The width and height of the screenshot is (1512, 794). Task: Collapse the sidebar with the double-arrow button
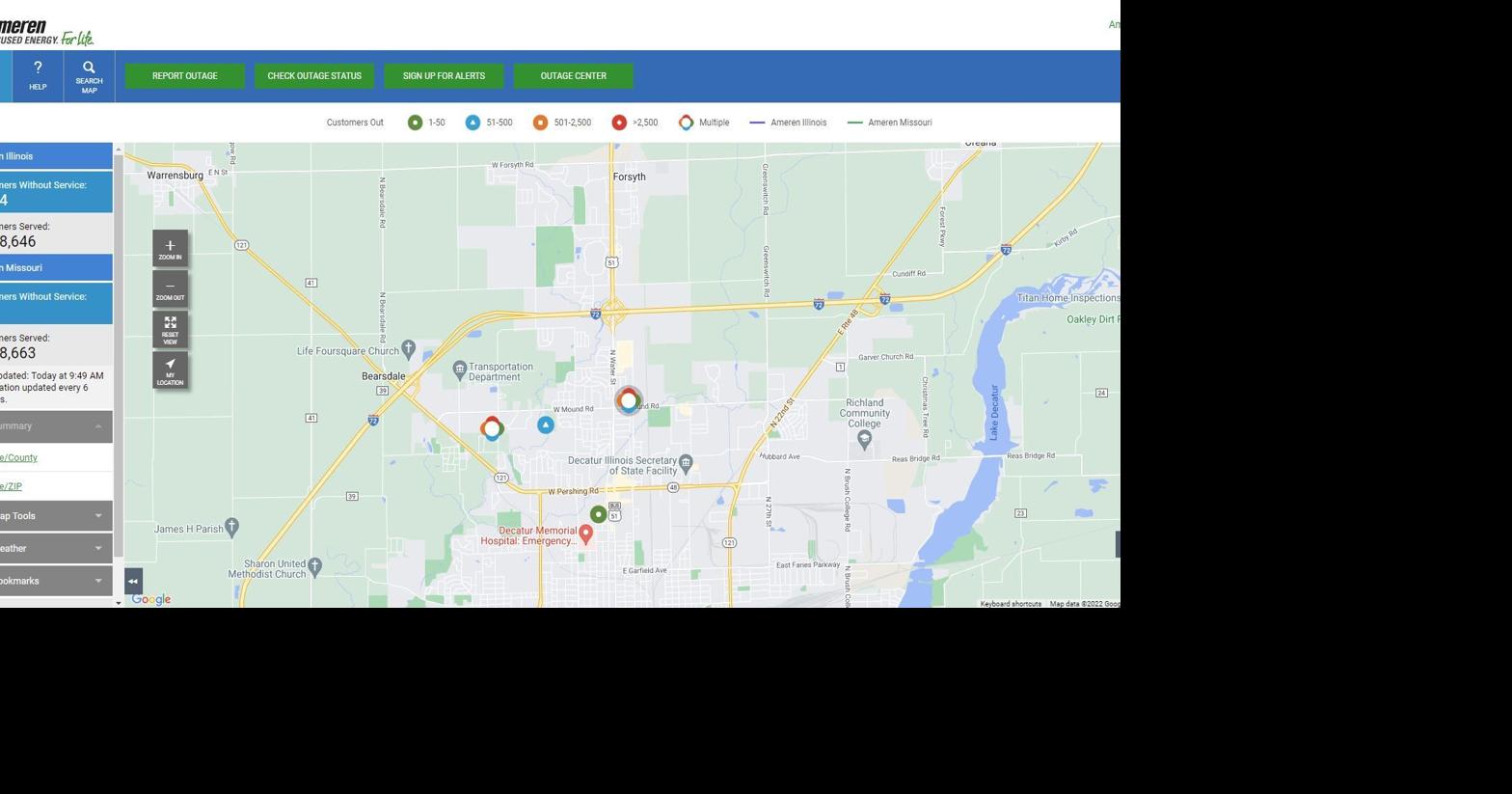133,581
